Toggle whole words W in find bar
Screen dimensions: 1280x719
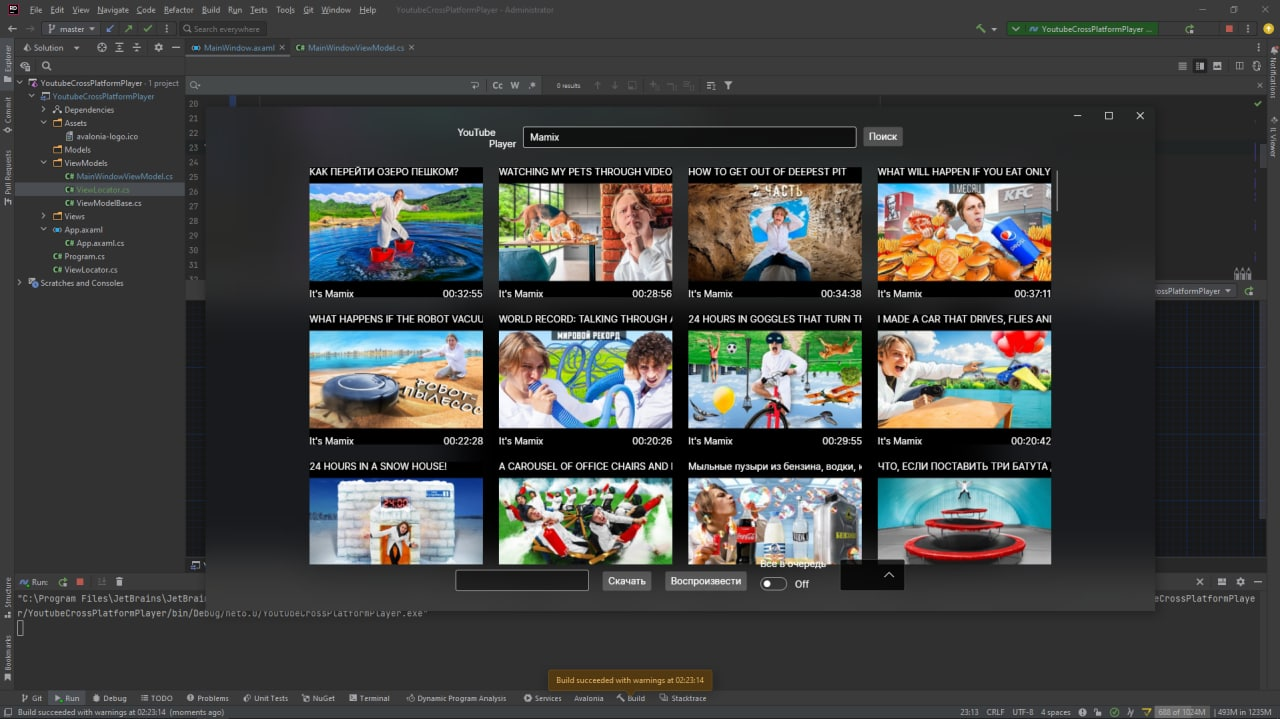coord(515,85)
